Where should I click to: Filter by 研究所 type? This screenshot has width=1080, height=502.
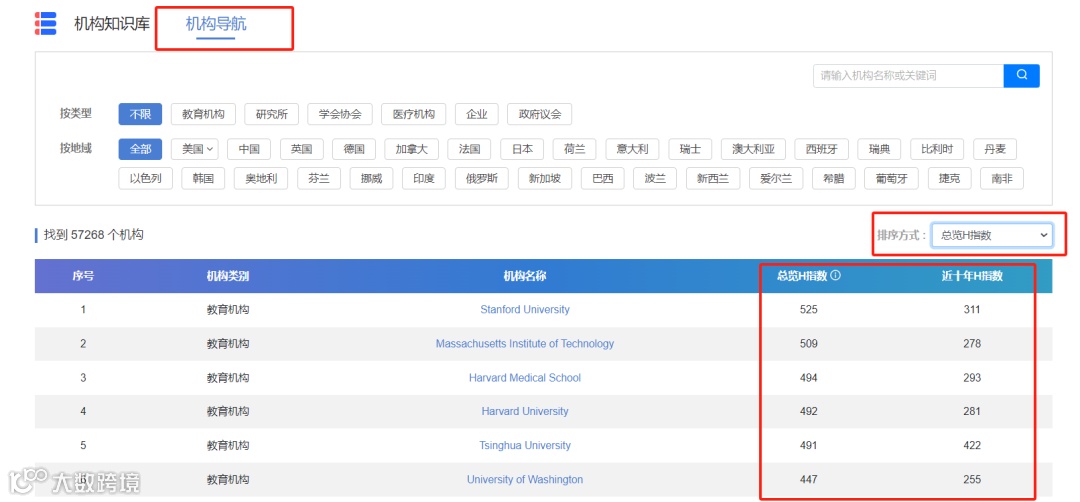click(271, 114)
